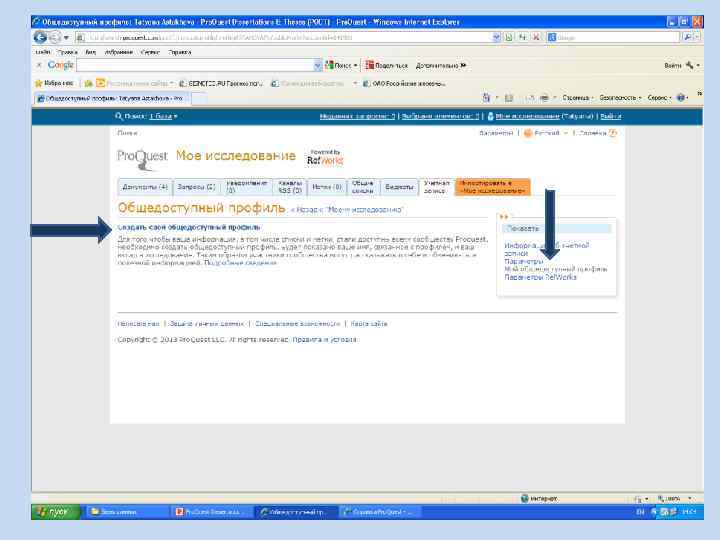
Task: Go back with the browser Back arrow
Action: click(x=40, y=38)
